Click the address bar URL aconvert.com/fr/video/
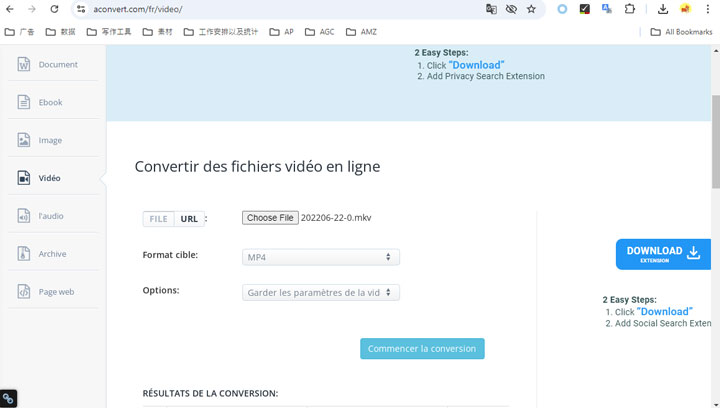 point(138,9)
